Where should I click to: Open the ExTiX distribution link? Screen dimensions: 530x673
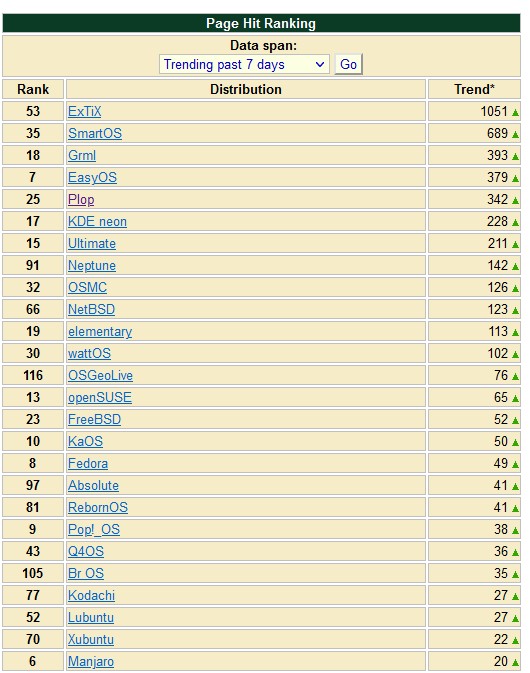[85, 112]
